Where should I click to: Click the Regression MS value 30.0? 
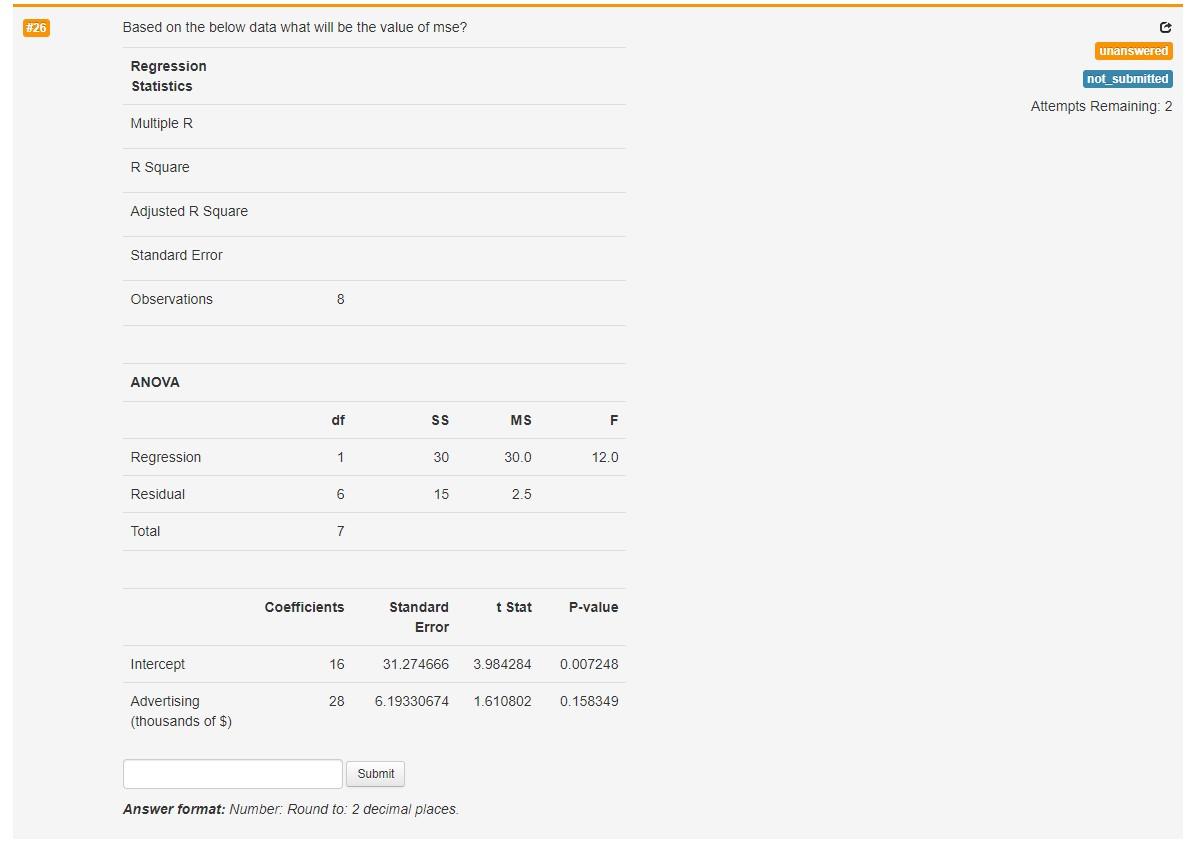point(518,457)
